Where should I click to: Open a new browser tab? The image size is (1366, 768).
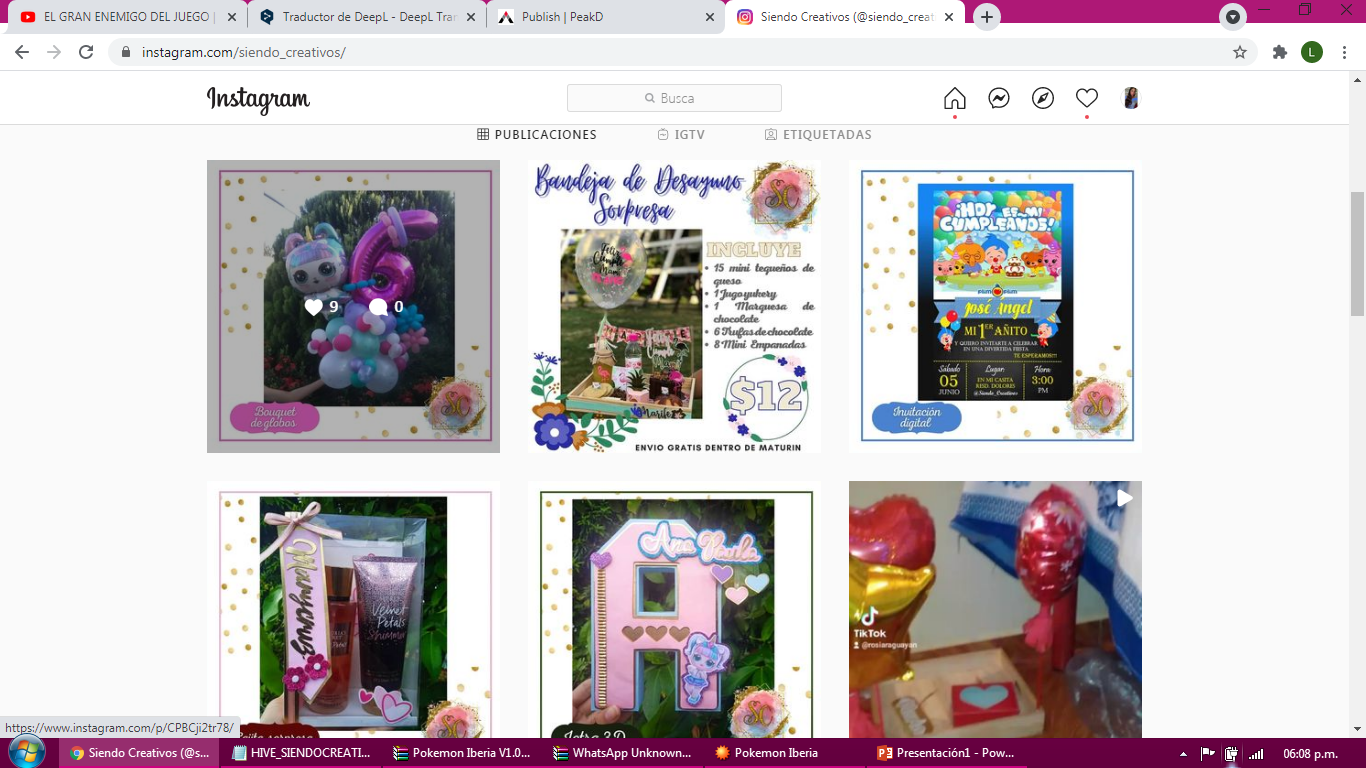tap(987, 17)
